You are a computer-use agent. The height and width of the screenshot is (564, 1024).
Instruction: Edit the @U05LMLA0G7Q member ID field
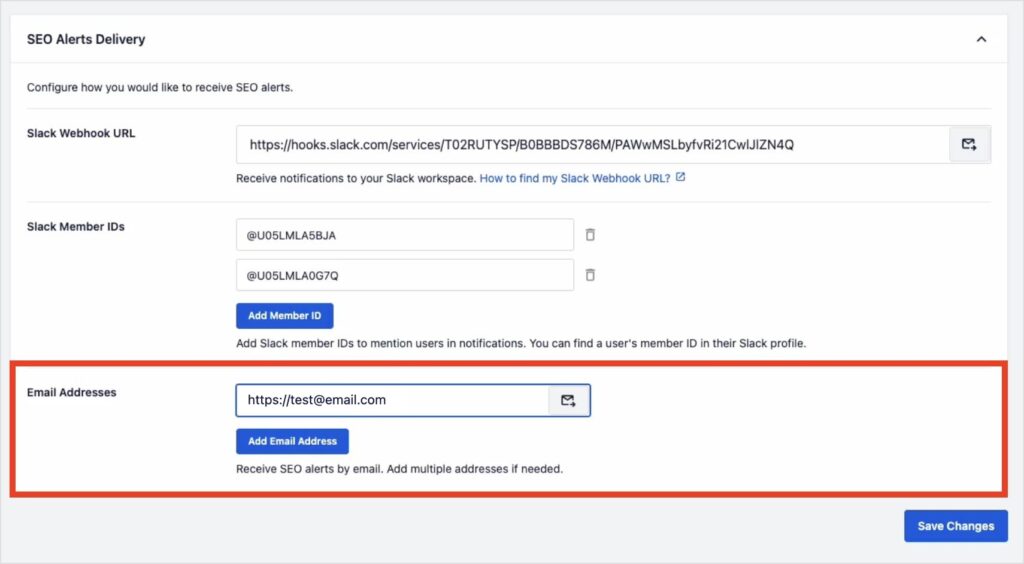point(405,275)
